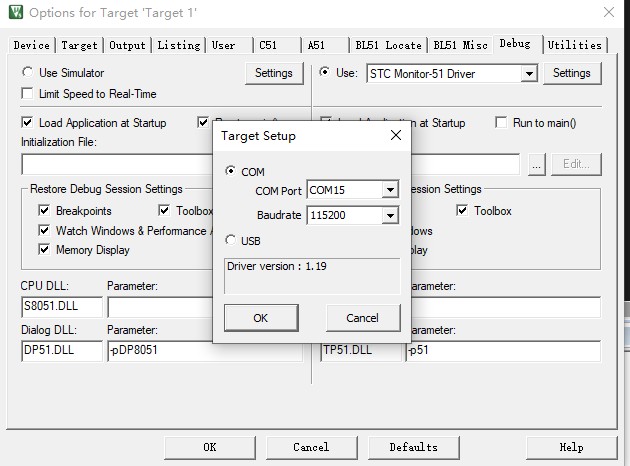Select the Debug tab
Screen dimensions: 630x466
pyautogui.click(x=518, y=43)
